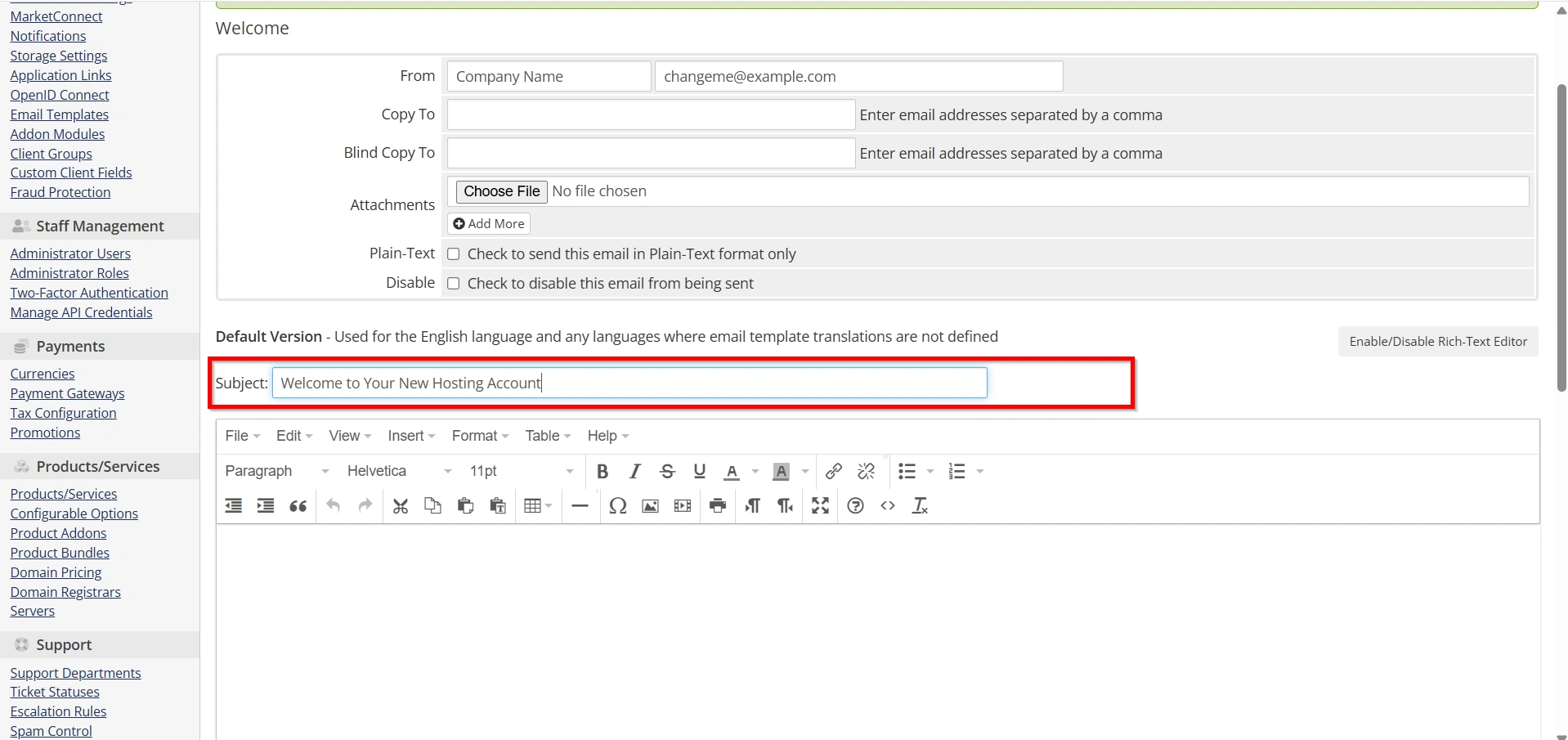Viewport: 1568px width, 740px height.
Task: Open Support Departments link
Action: point(75,673)
